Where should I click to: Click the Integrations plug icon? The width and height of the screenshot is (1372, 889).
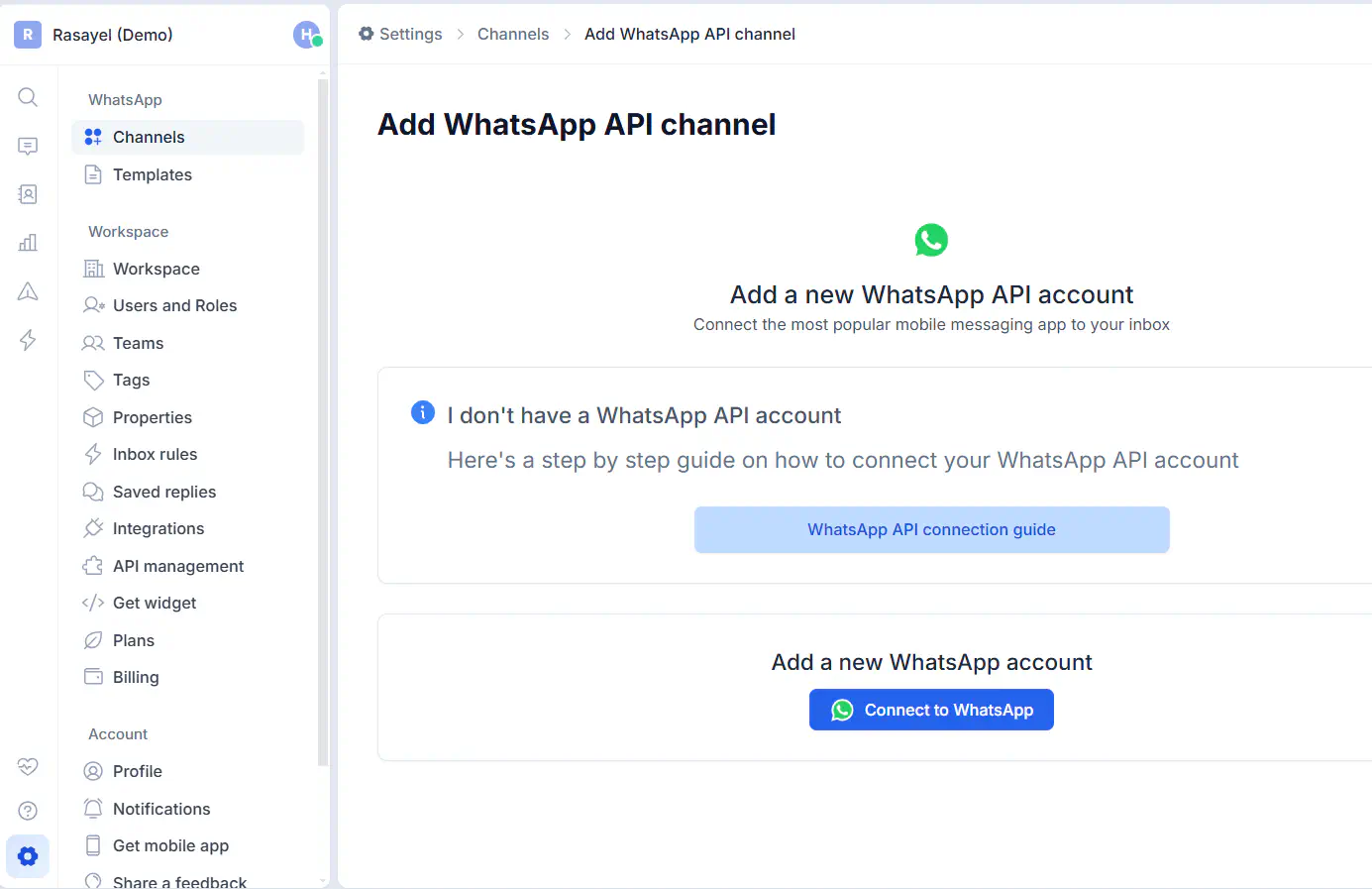pyautogui.click(x=93, y=528)
